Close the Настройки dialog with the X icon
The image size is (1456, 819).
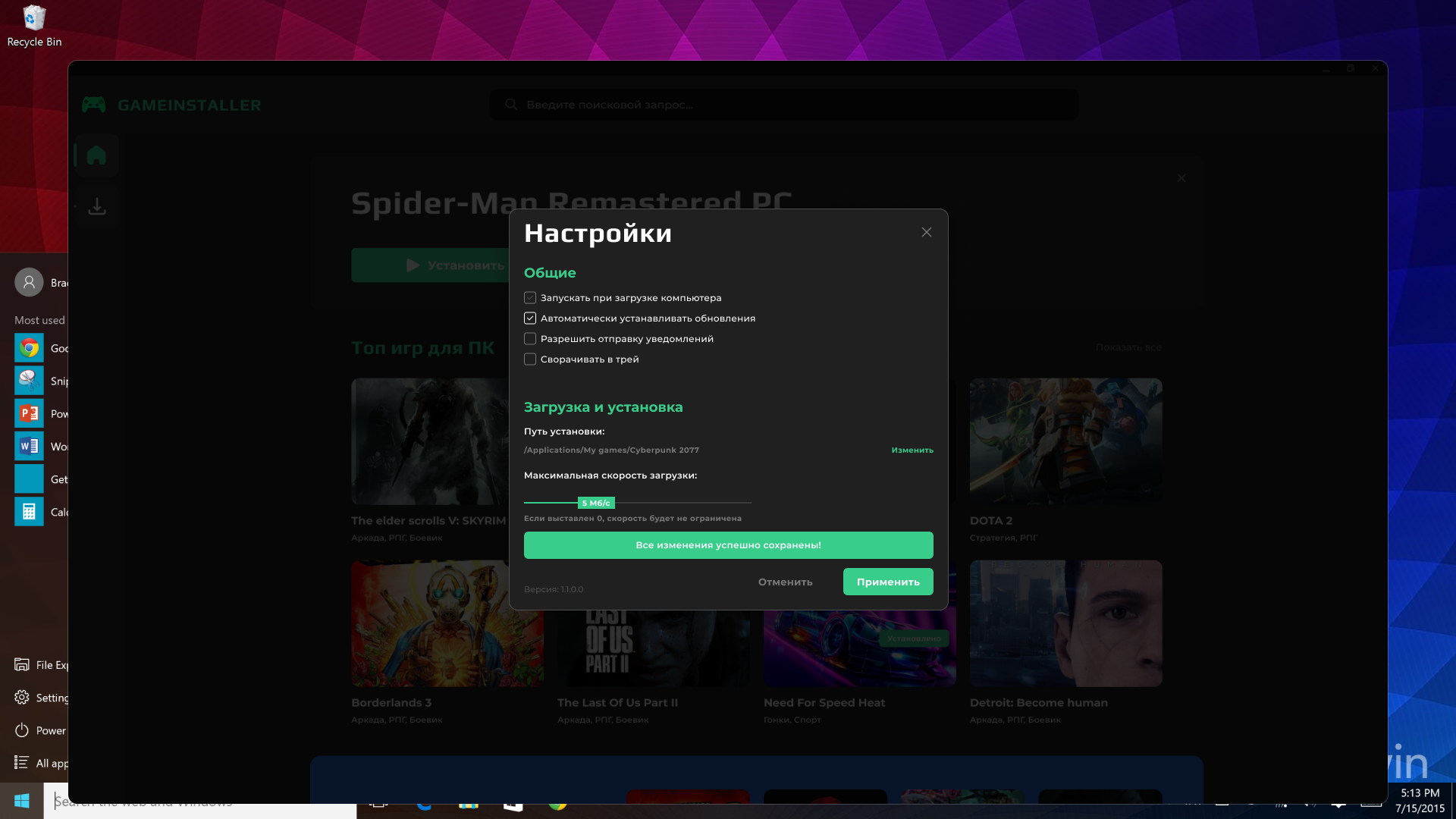pos(927,232)
